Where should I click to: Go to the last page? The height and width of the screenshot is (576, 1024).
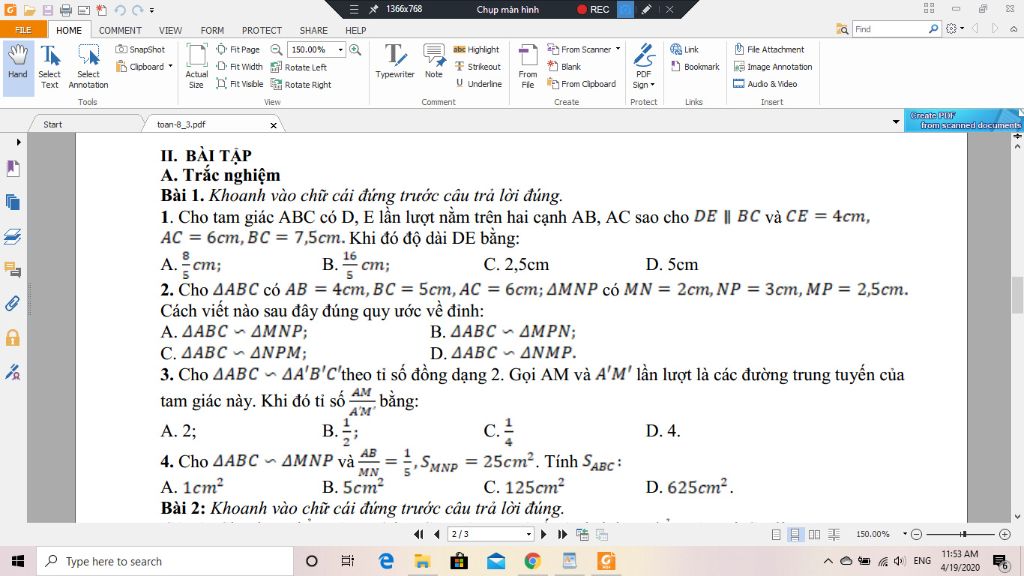click(x=562, y=534)
